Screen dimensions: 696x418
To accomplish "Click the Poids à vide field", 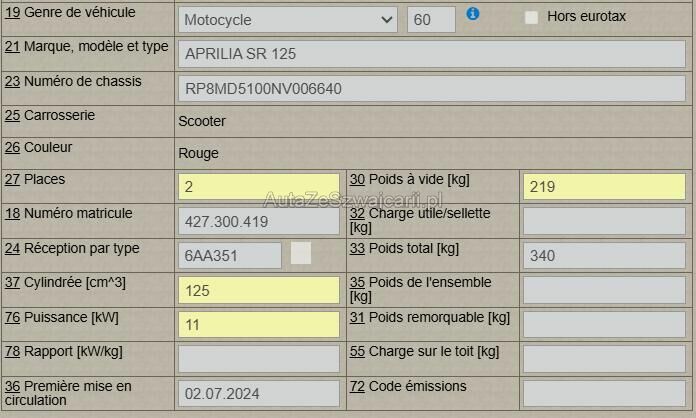I will (603, 186).
